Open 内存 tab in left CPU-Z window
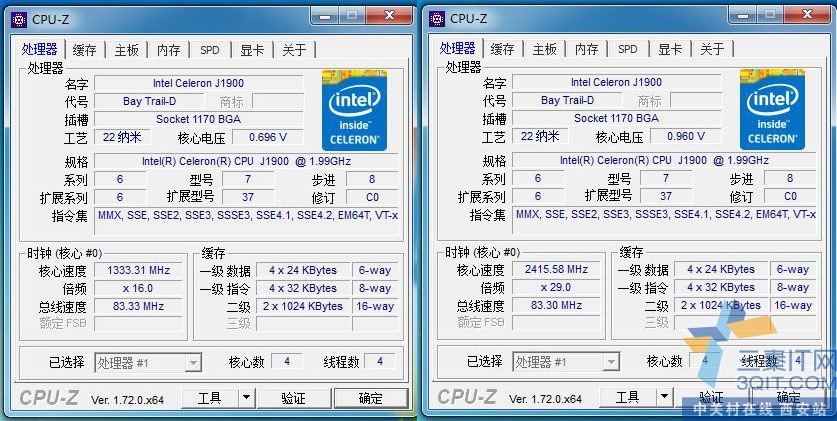Screen dimensions: 837x421 (169, 50)
